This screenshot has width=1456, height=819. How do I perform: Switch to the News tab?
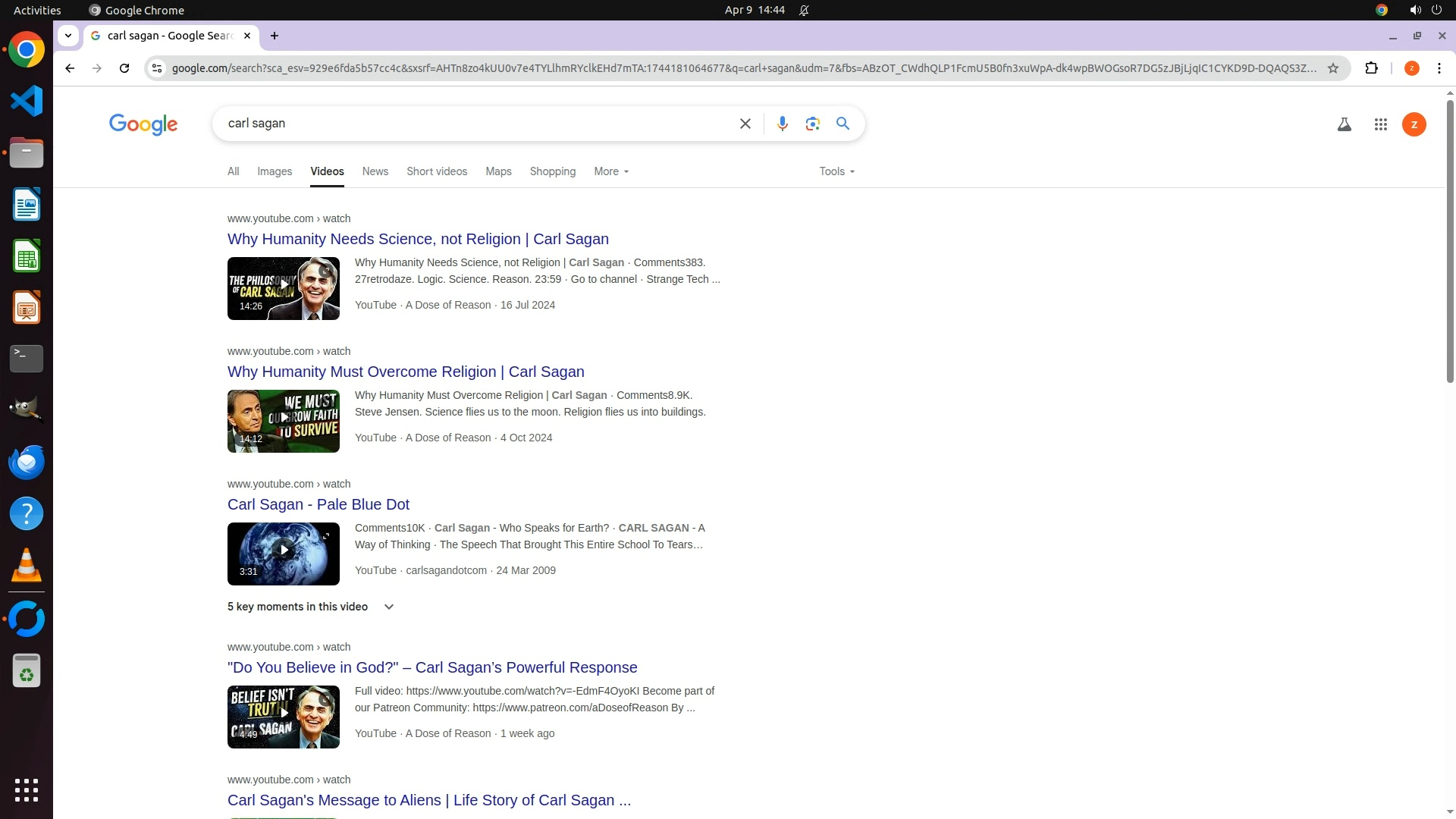click(x=375, y=171)
